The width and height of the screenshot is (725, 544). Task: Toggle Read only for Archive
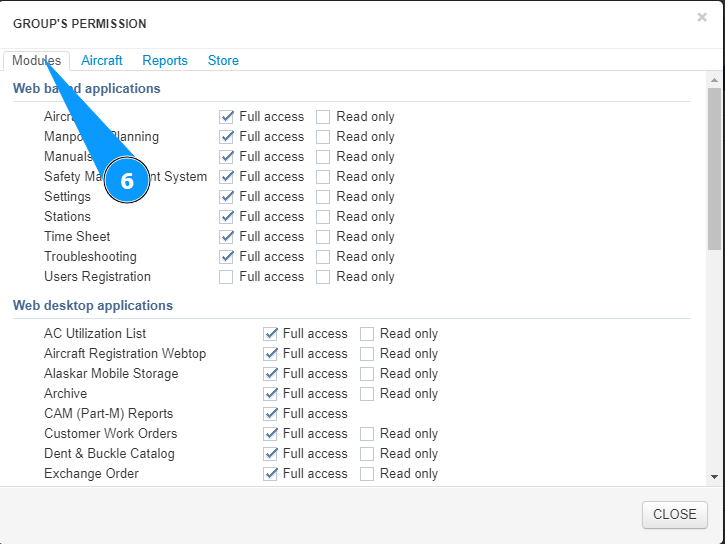click(367, 394)
